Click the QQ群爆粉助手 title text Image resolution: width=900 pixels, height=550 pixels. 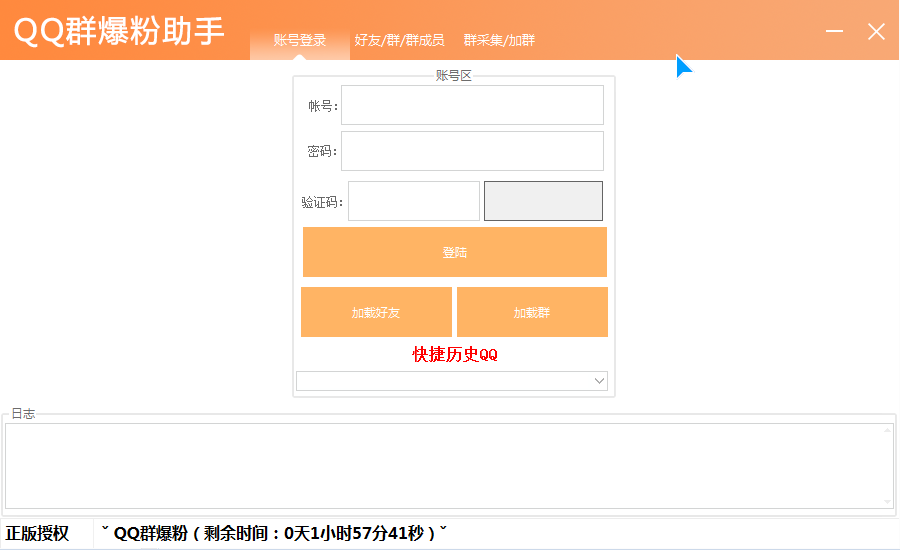(x=118, y=31)
